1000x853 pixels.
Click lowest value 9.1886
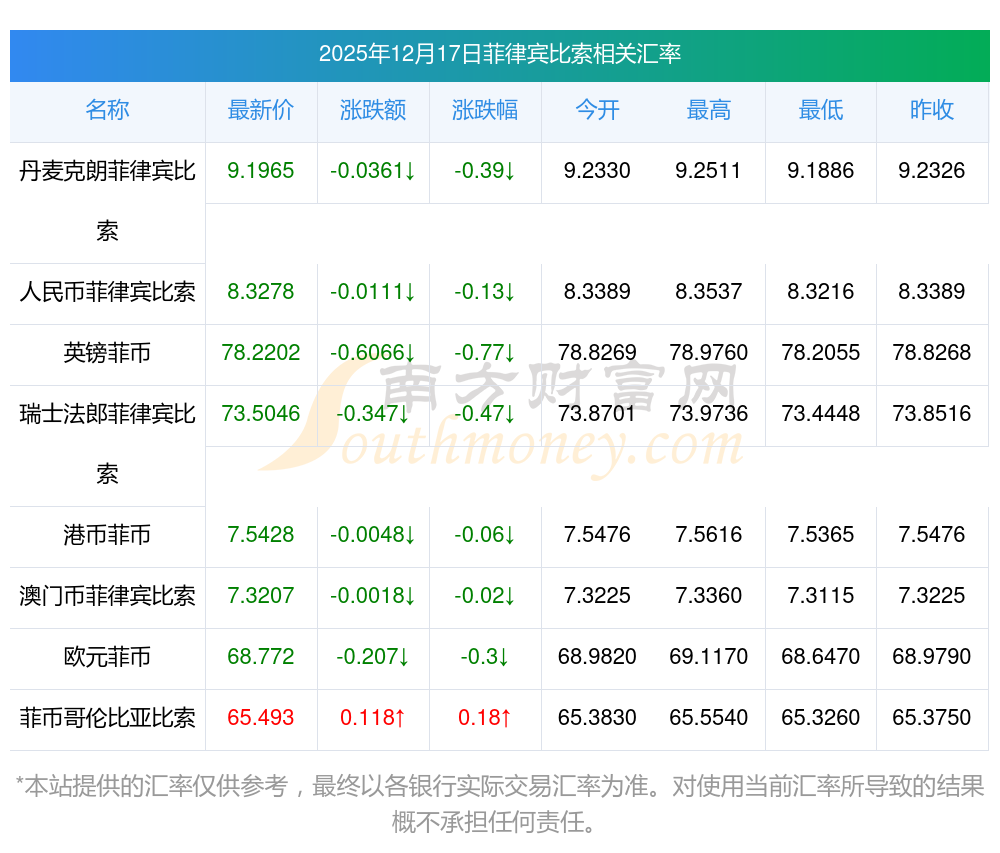[x=821, y=171]
